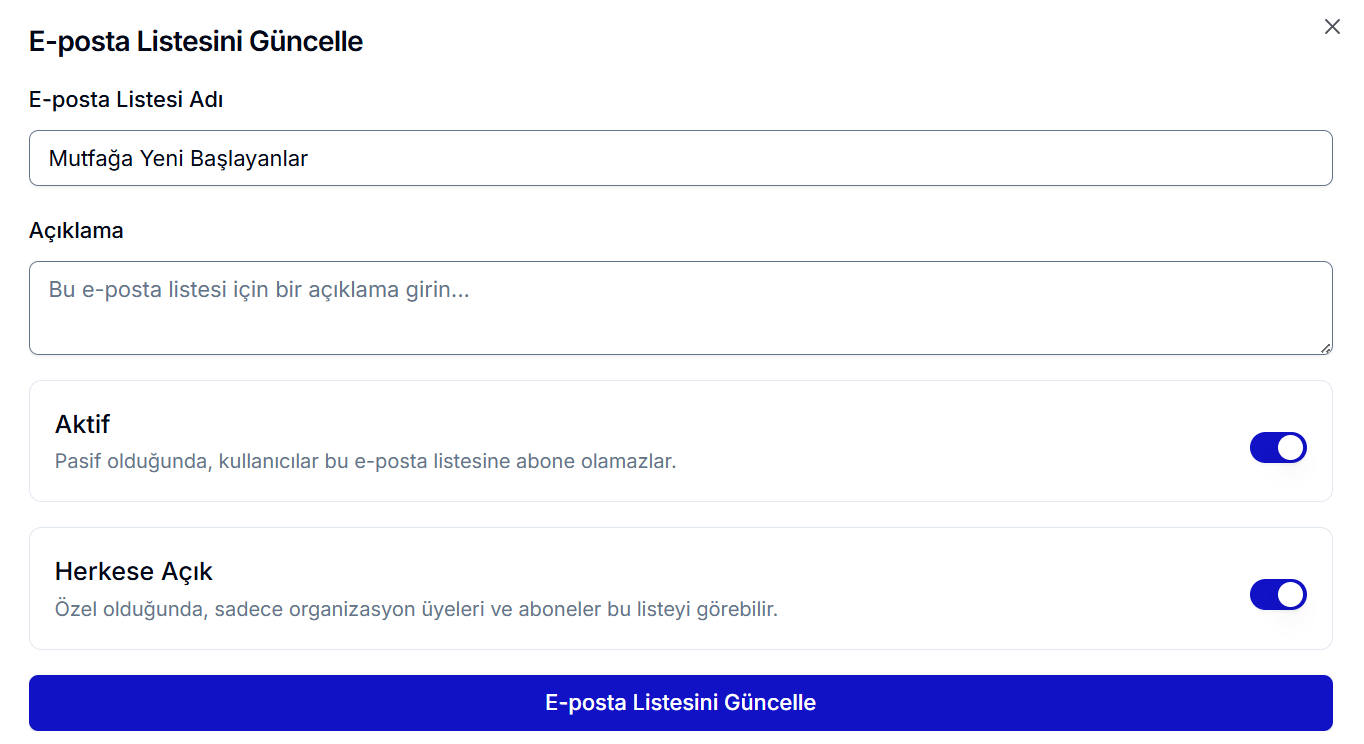
Task: Click the white knob of Aktif switch
Action: pyautogui.click(x=1291, y=447)
